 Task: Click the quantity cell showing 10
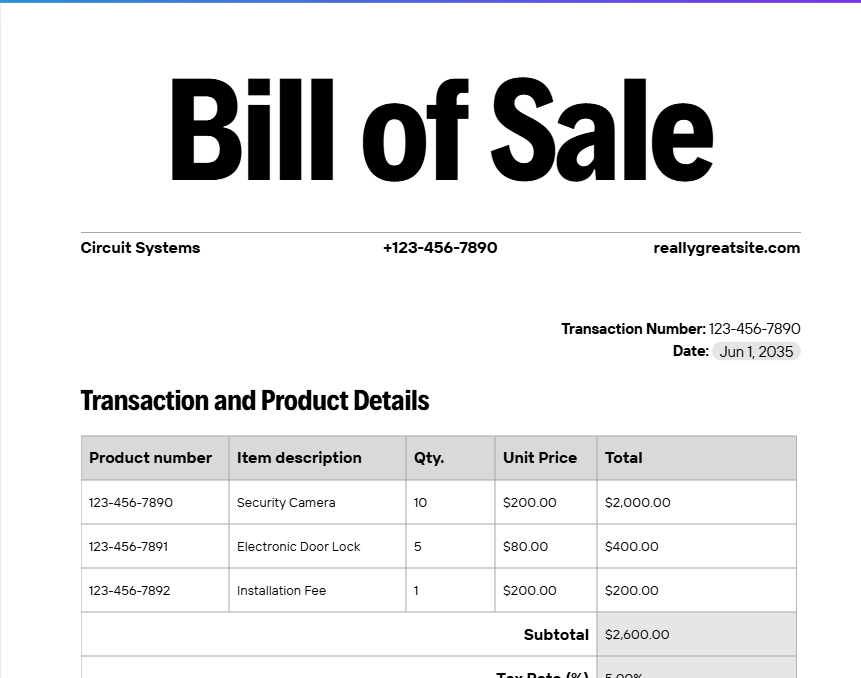point(450,502)
